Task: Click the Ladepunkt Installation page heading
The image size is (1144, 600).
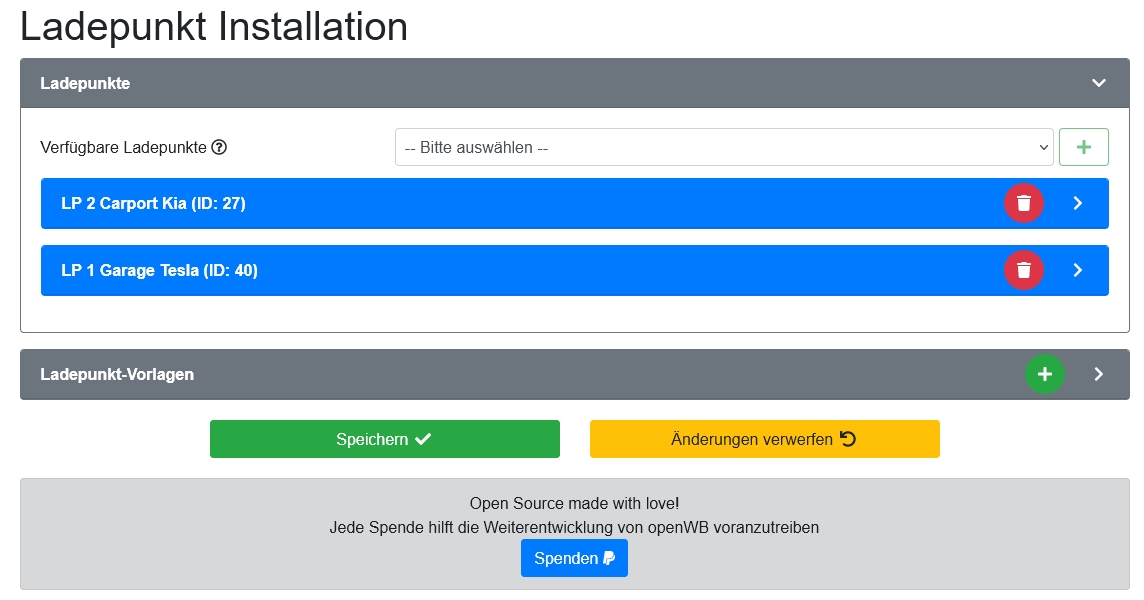Action: pos(214,27)
